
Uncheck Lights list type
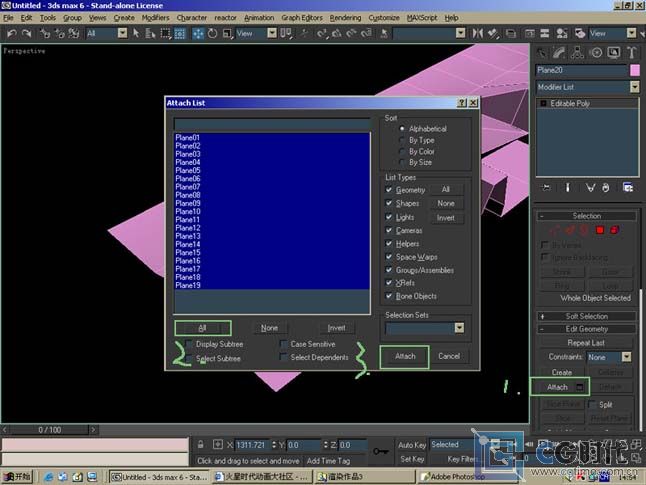click(389, 217)
